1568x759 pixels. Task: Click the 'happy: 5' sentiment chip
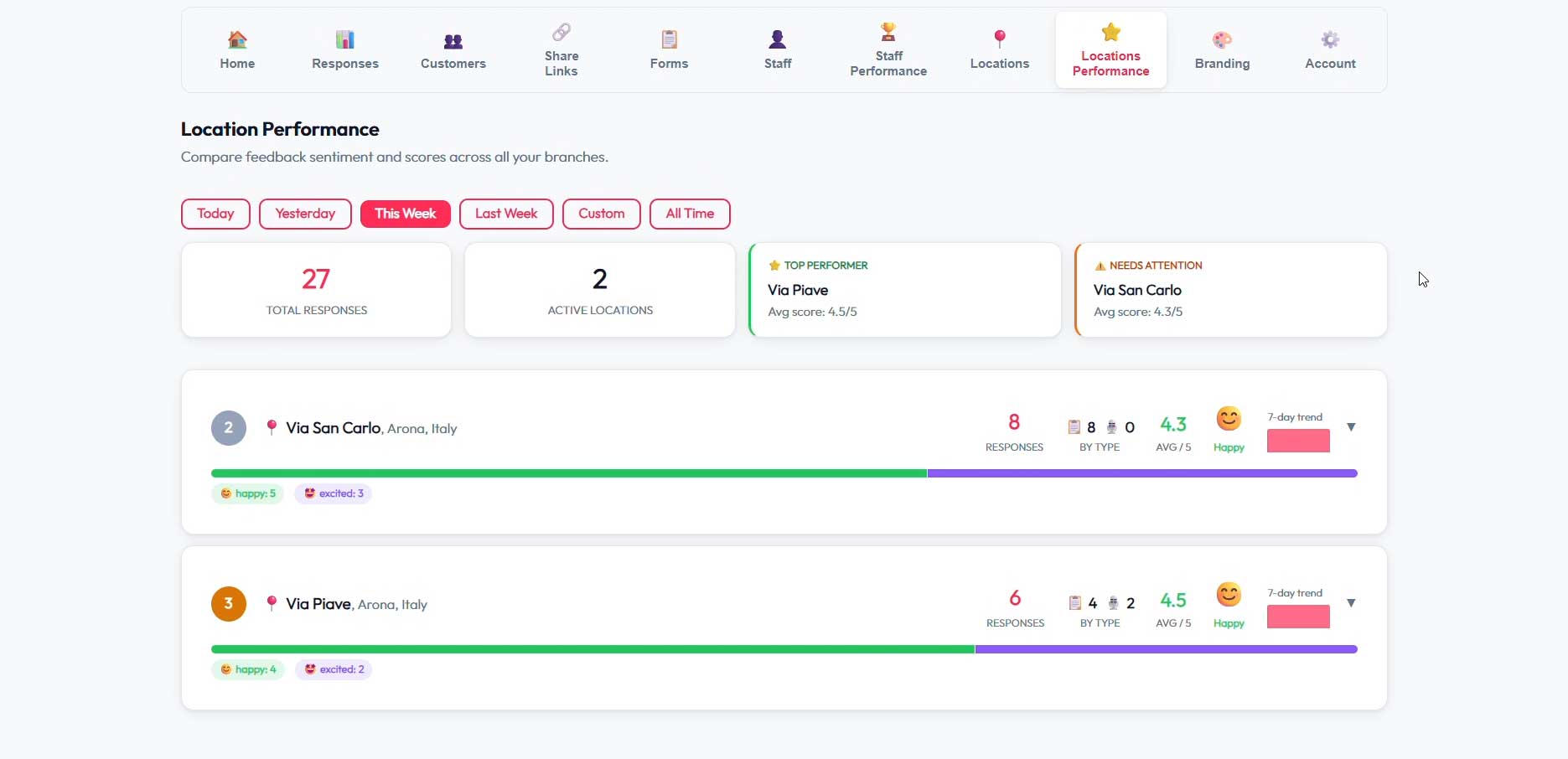point(247,493)
